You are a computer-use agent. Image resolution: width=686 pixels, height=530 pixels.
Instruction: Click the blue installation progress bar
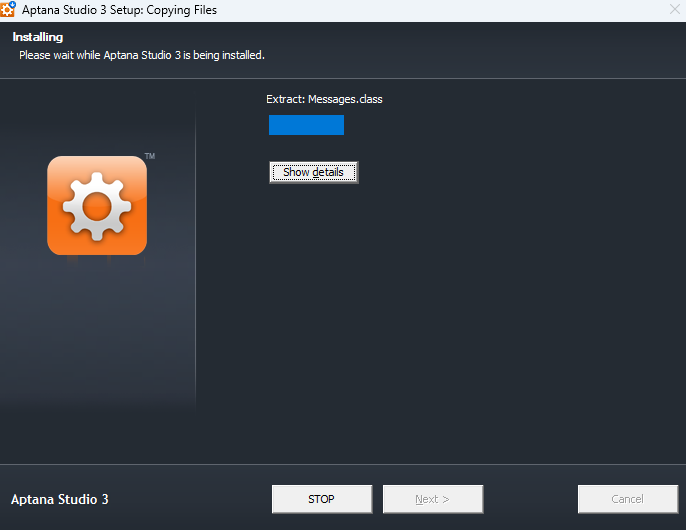(x=306, y=125)
